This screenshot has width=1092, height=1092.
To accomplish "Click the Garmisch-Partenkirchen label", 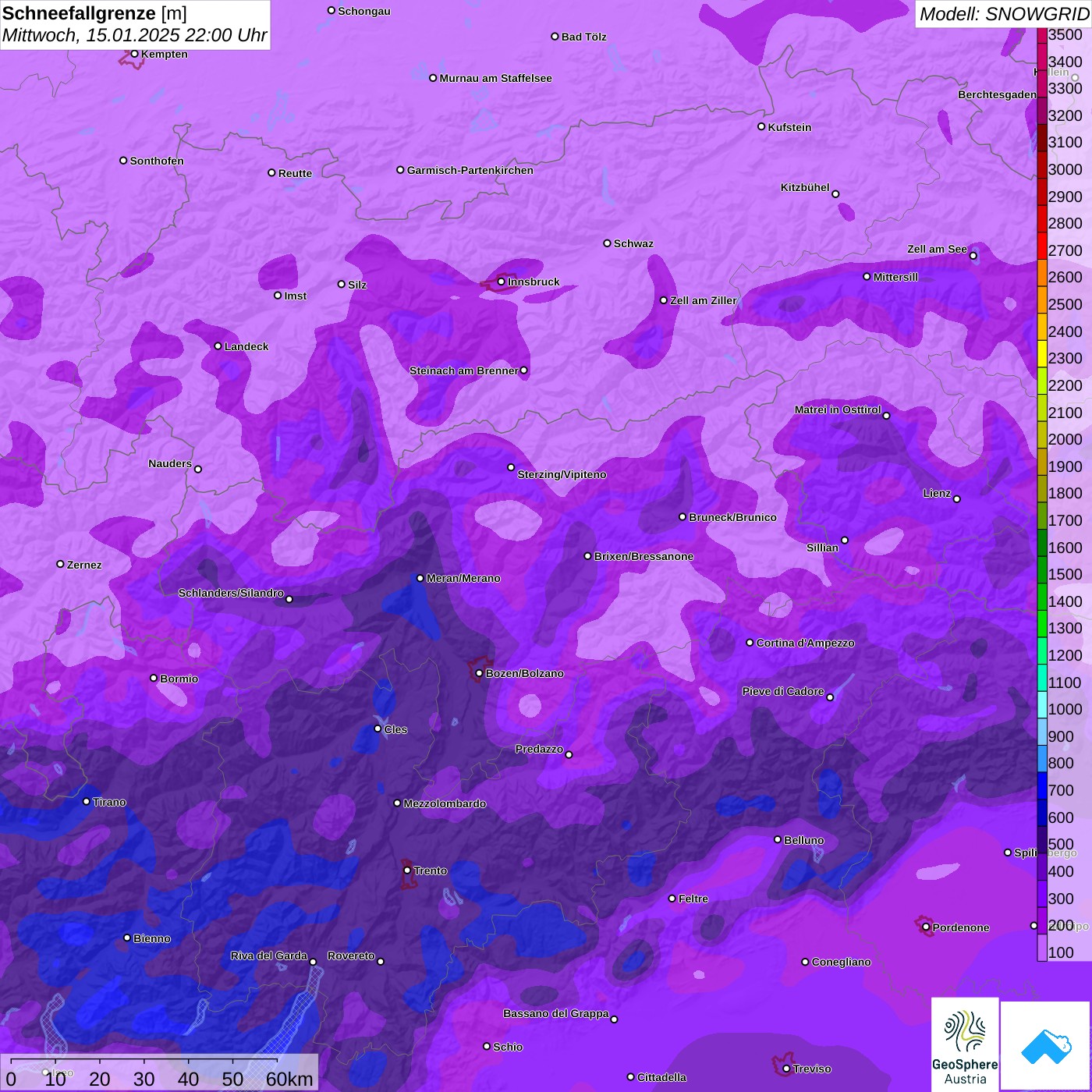I will coord(470,170).
